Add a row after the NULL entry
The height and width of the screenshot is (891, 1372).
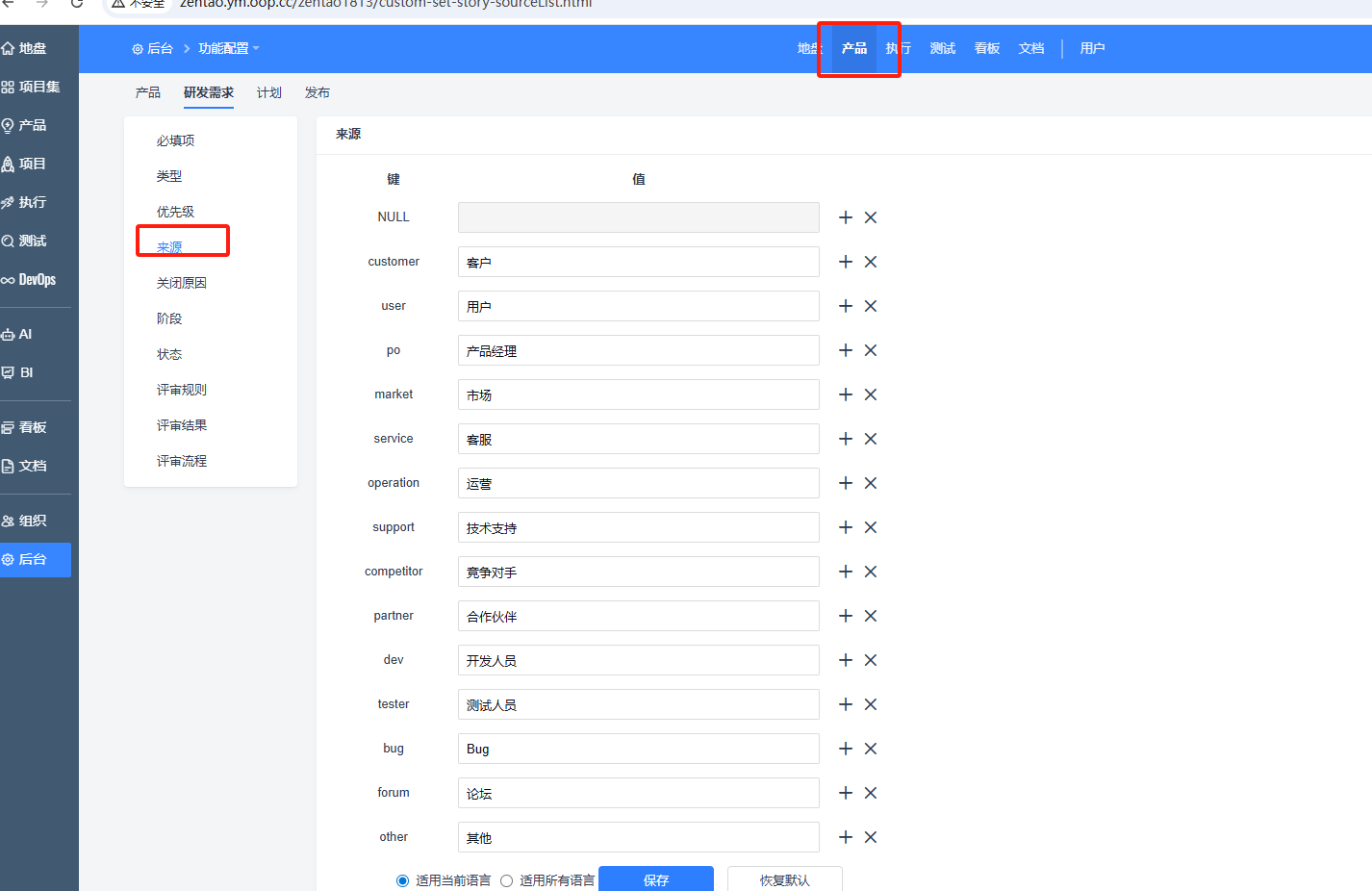click(x=846, y=217)
